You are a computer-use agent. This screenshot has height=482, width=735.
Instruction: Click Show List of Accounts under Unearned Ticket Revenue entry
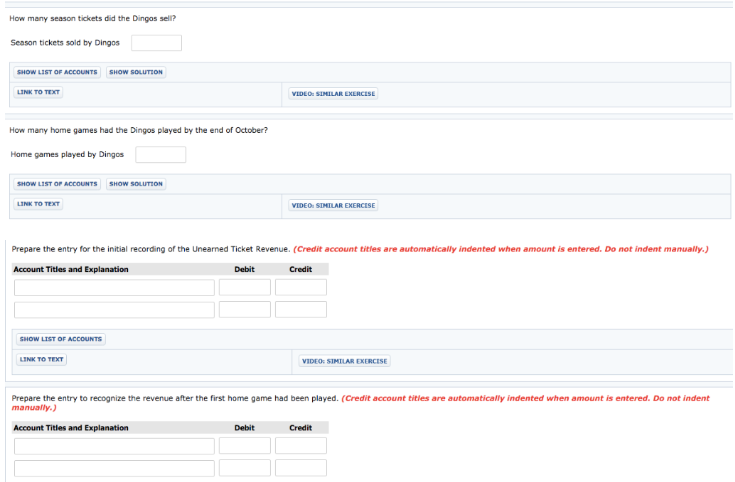coord(61,339)
